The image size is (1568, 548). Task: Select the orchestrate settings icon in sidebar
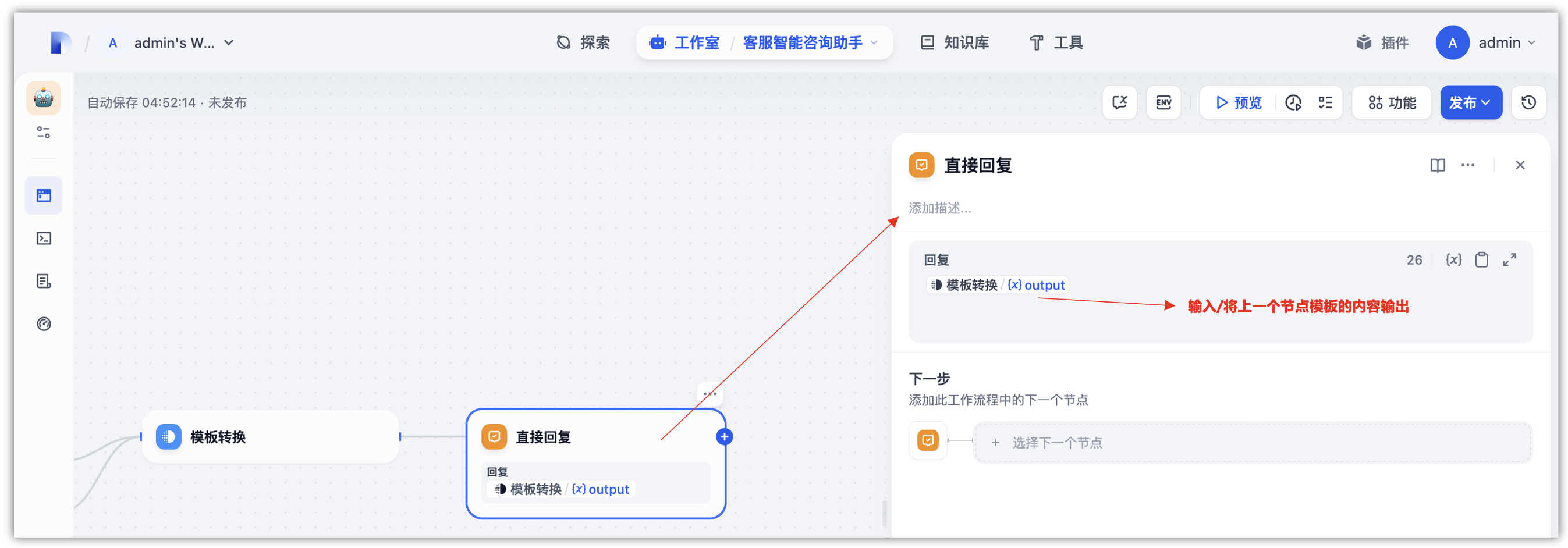[43, 133]
